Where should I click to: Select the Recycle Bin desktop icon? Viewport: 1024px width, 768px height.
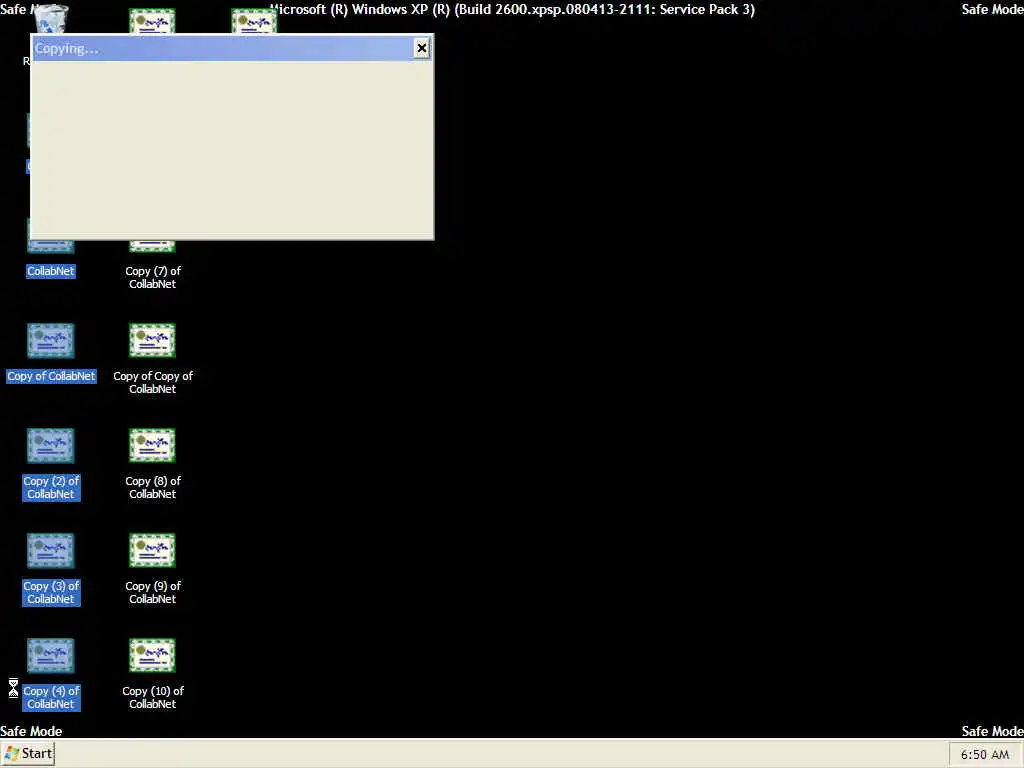pos(50,19)
